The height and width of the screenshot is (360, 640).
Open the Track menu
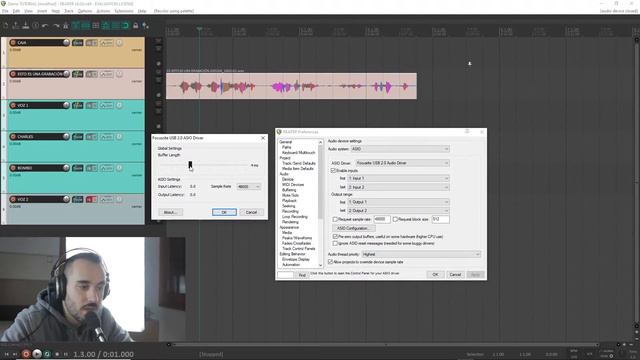point(69,11)
